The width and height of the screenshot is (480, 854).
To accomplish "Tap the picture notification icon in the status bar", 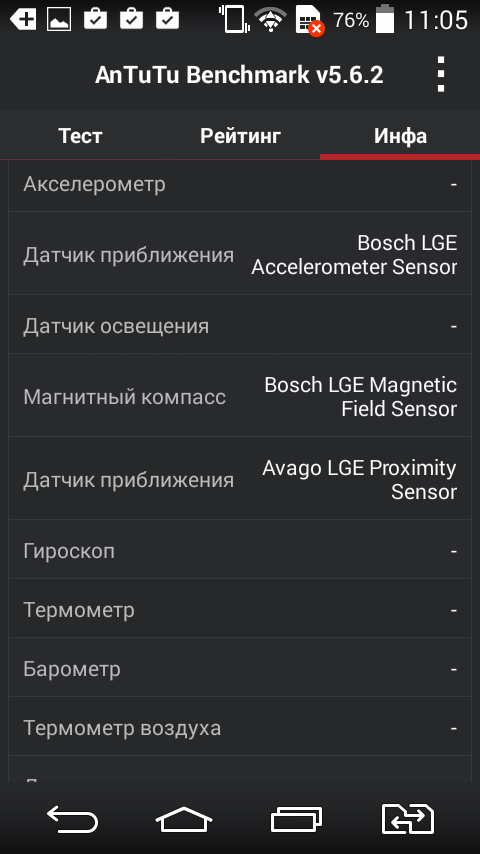I will (59, 20).
